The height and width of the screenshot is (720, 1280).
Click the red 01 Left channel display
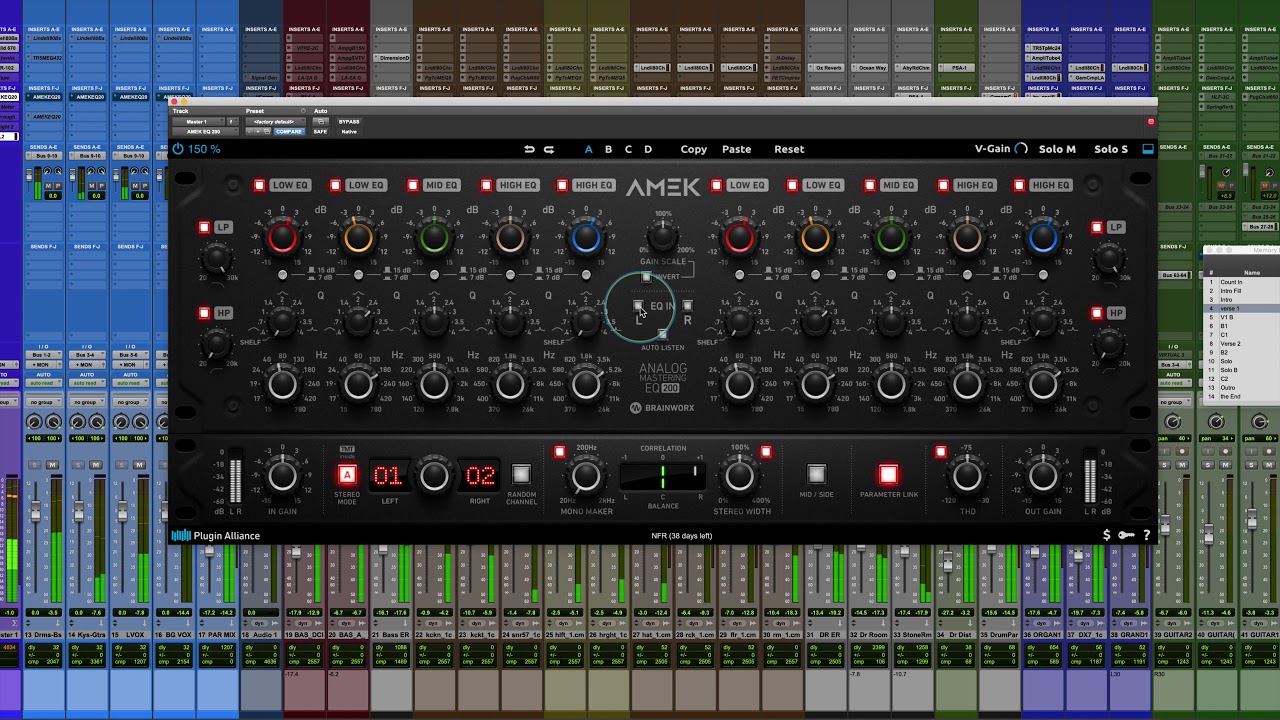[x=387, y=475]
